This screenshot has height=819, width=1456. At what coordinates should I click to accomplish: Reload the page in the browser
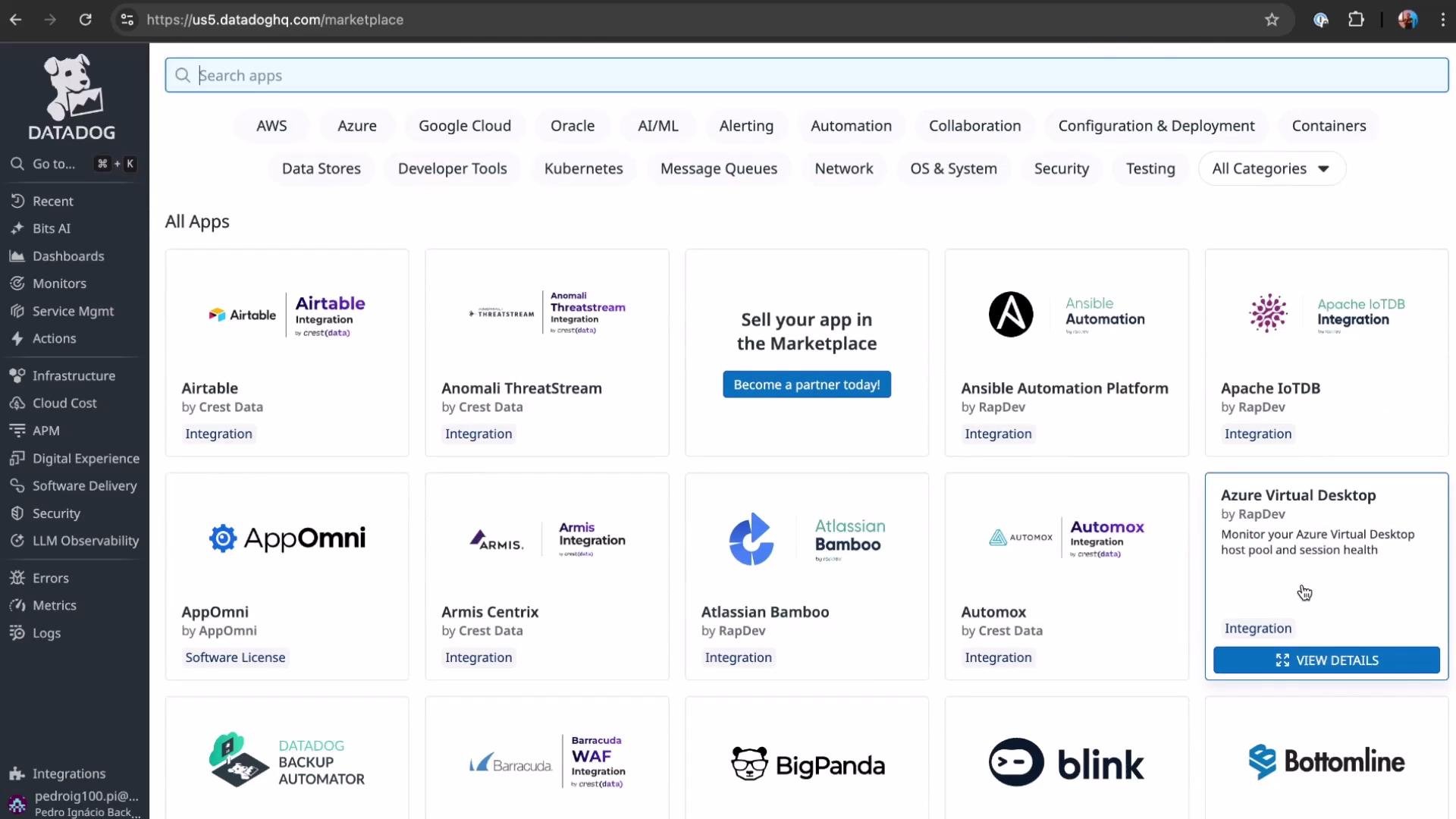86,20
